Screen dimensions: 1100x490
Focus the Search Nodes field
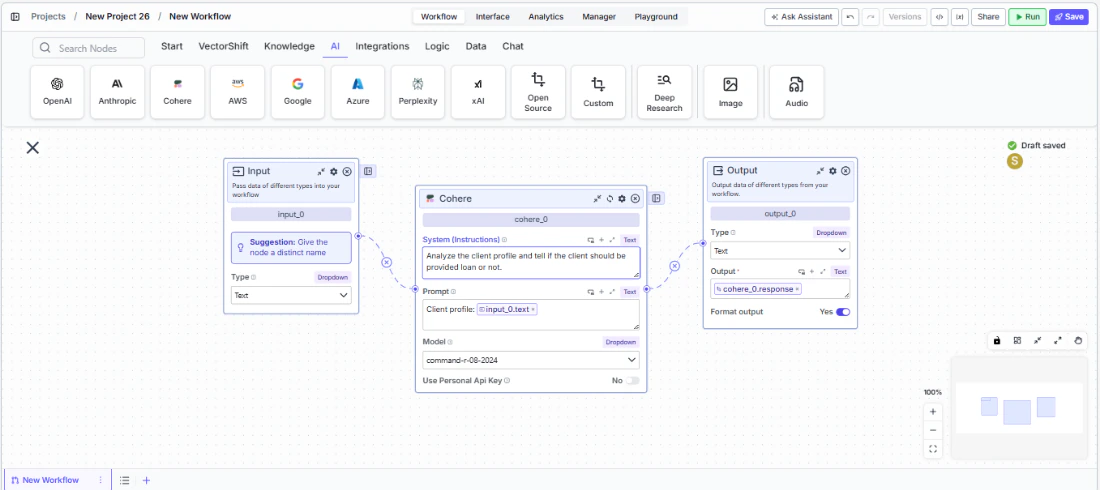[x=88, y=48]
